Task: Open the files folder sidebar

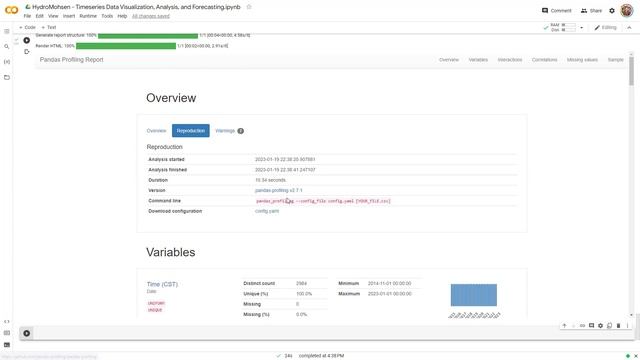Action: [7, 78]
